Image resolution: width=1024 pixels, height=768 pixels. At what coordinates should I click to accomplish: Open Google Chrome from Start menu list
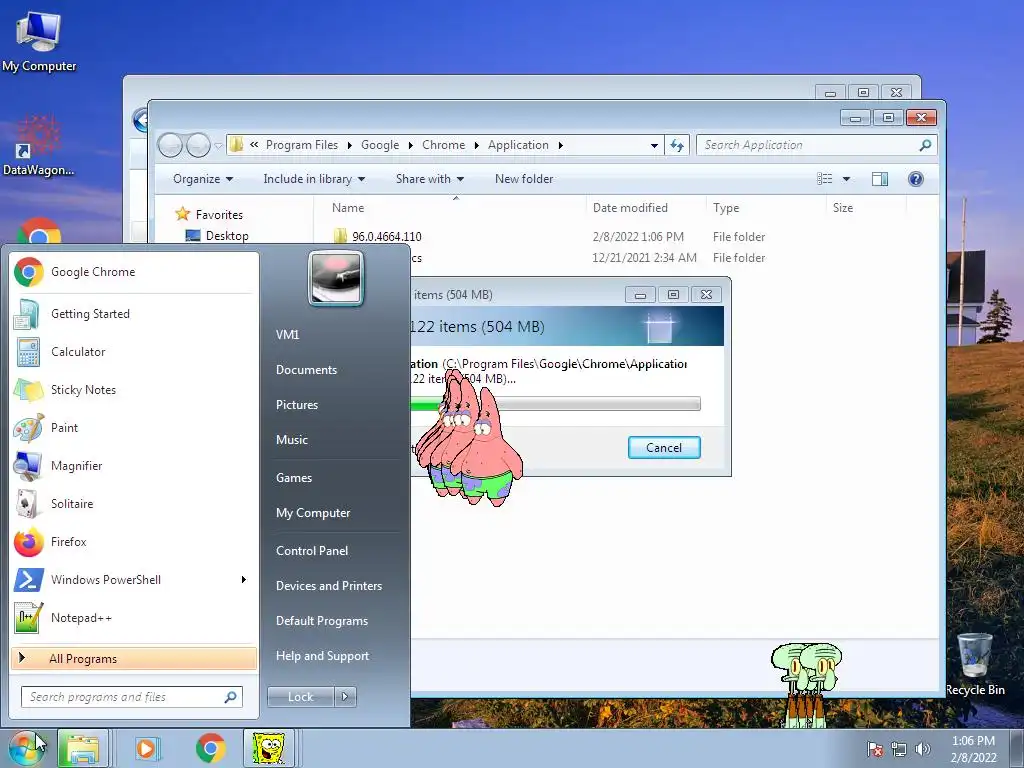[133, 272]
